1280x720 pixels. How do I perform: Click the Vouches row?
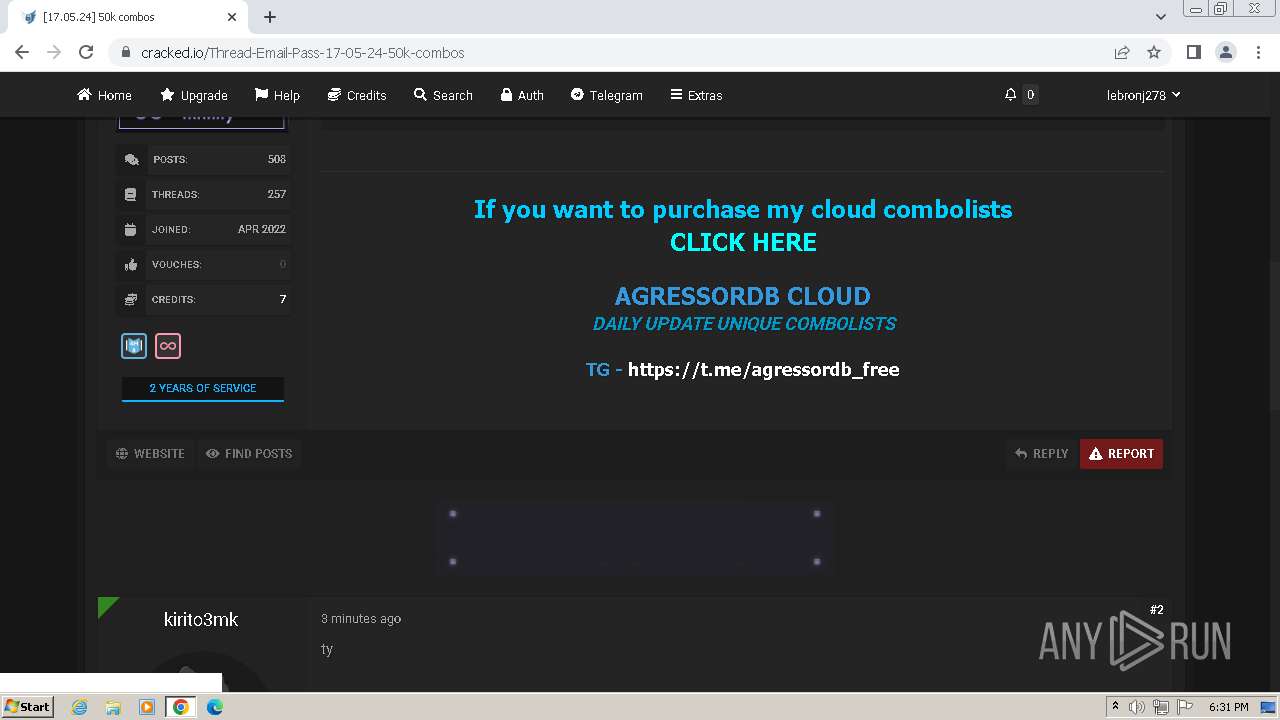coord(204,264)
